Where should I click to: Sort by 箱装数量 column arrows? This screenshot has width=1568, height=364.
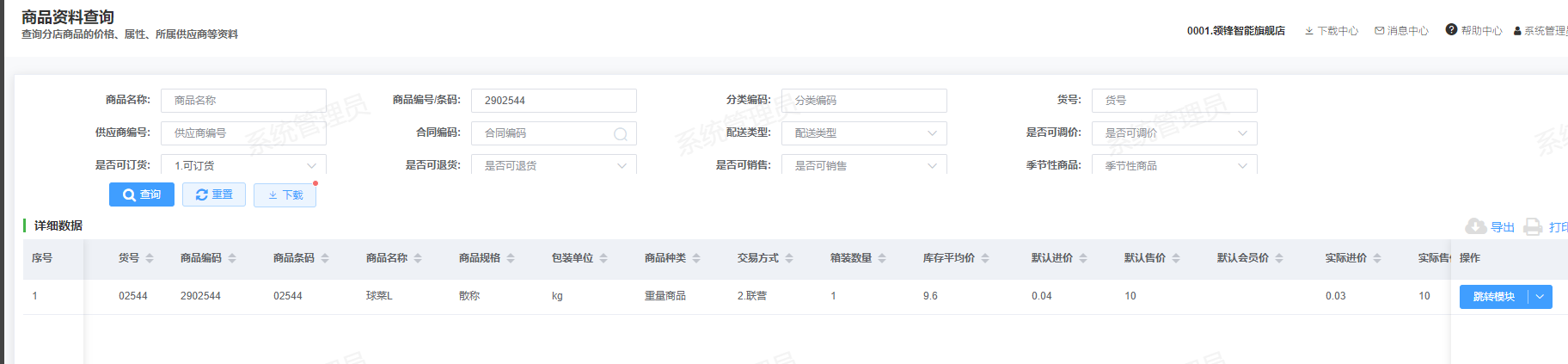pyautogui.click(x=882, y=258)
